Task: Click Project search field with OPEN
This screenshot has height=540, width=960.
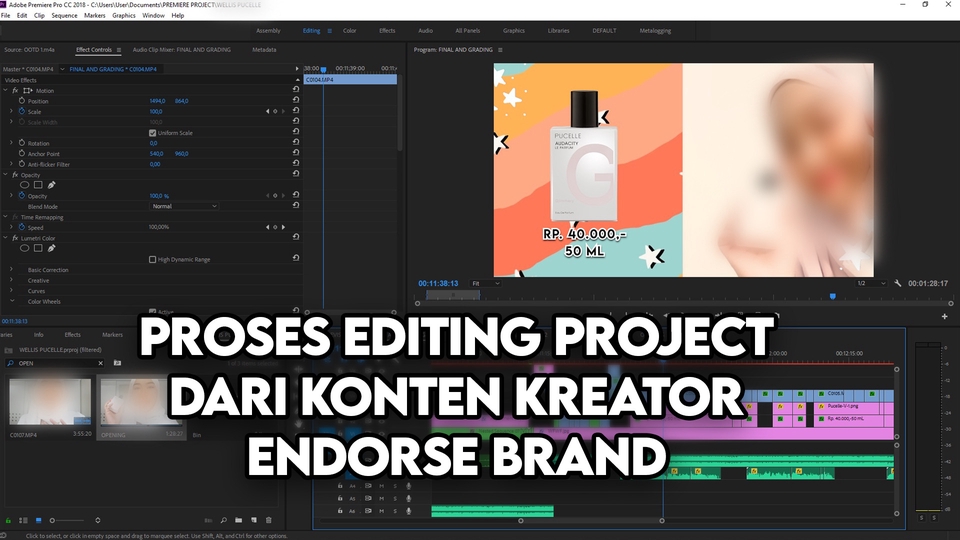Action: (x=55, y=363)
